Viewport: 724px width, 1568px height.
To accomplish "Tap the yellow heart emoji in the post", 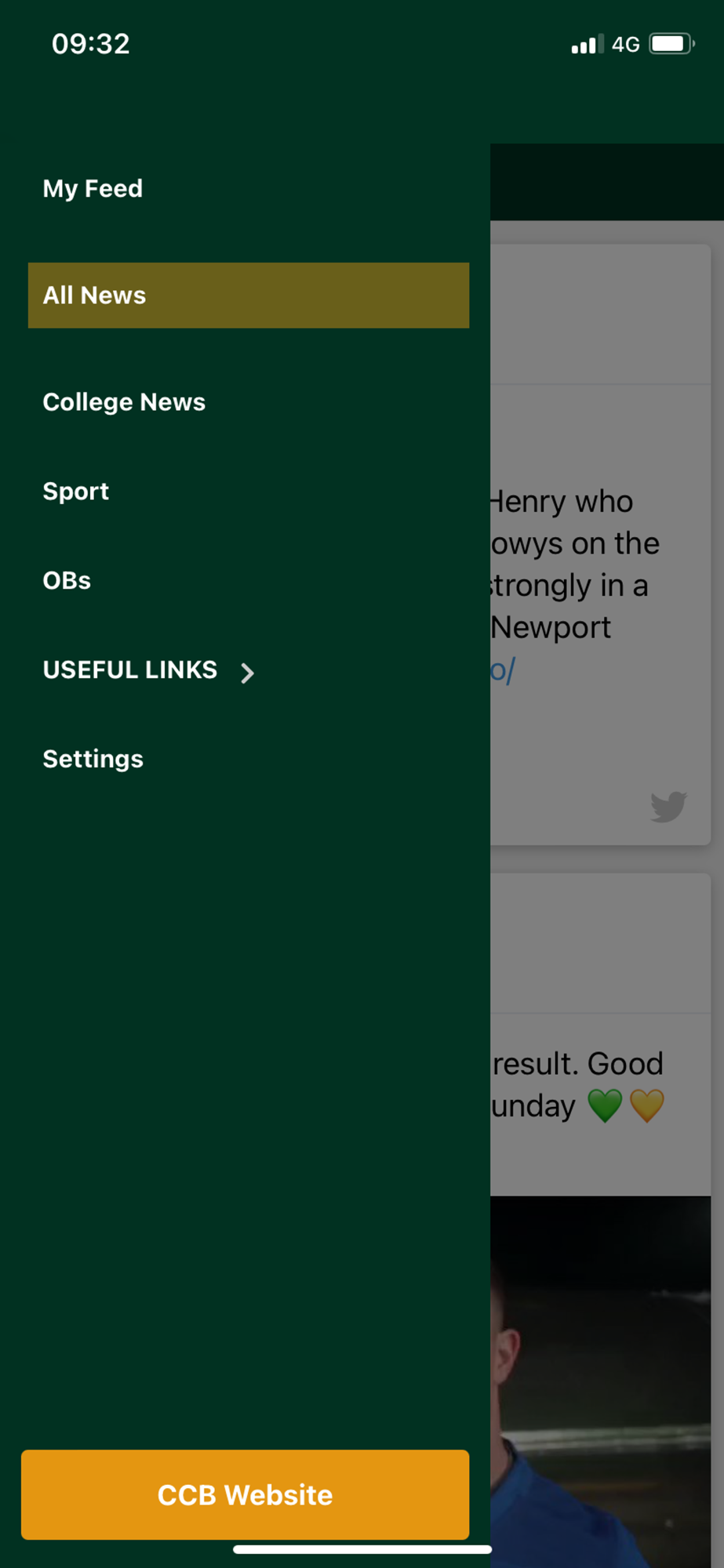I will [x=647, y=1105].
